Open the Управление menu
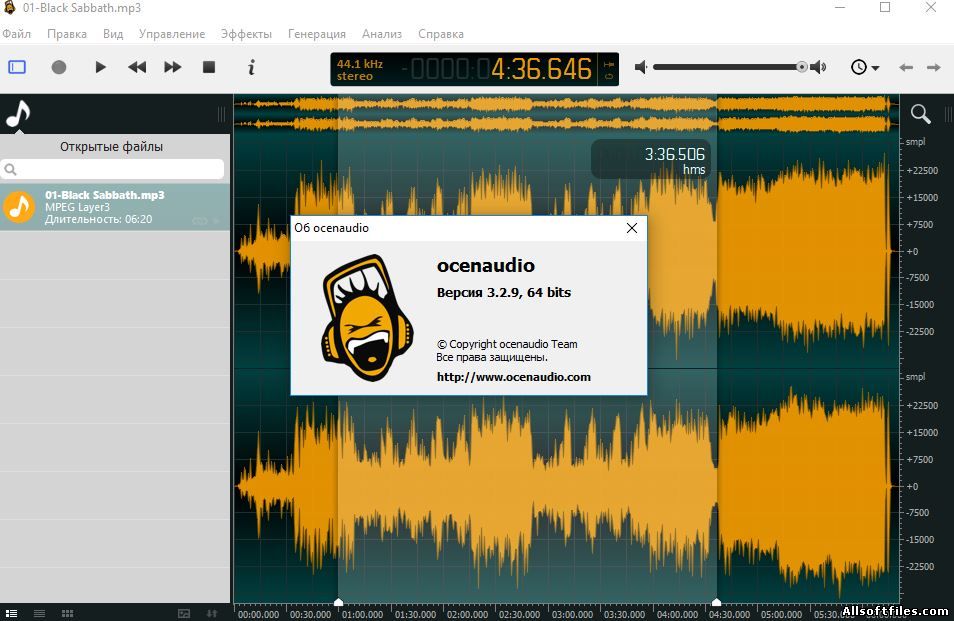The width and height of the screenshot is (954, 621). pos(172,34)
